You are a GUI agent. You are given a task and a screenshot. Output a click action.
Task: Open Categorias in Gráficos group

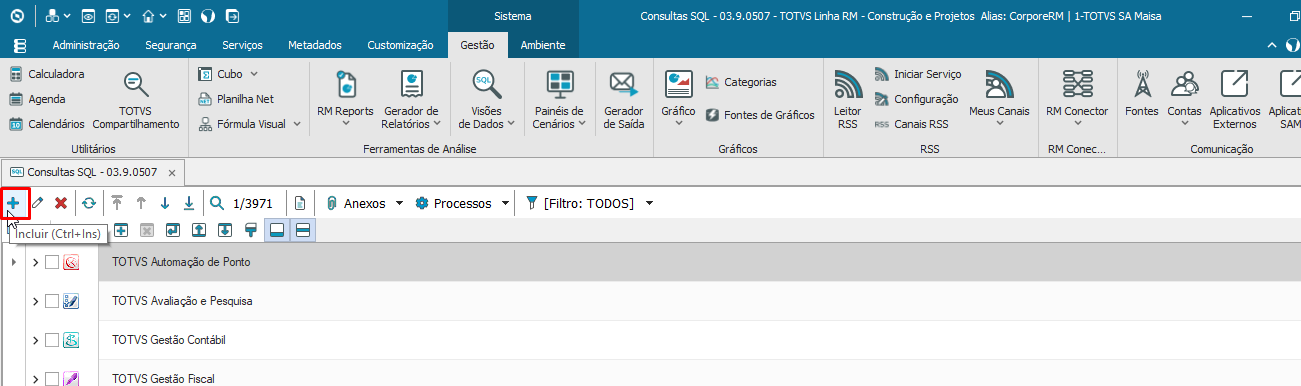pos(740,82)
